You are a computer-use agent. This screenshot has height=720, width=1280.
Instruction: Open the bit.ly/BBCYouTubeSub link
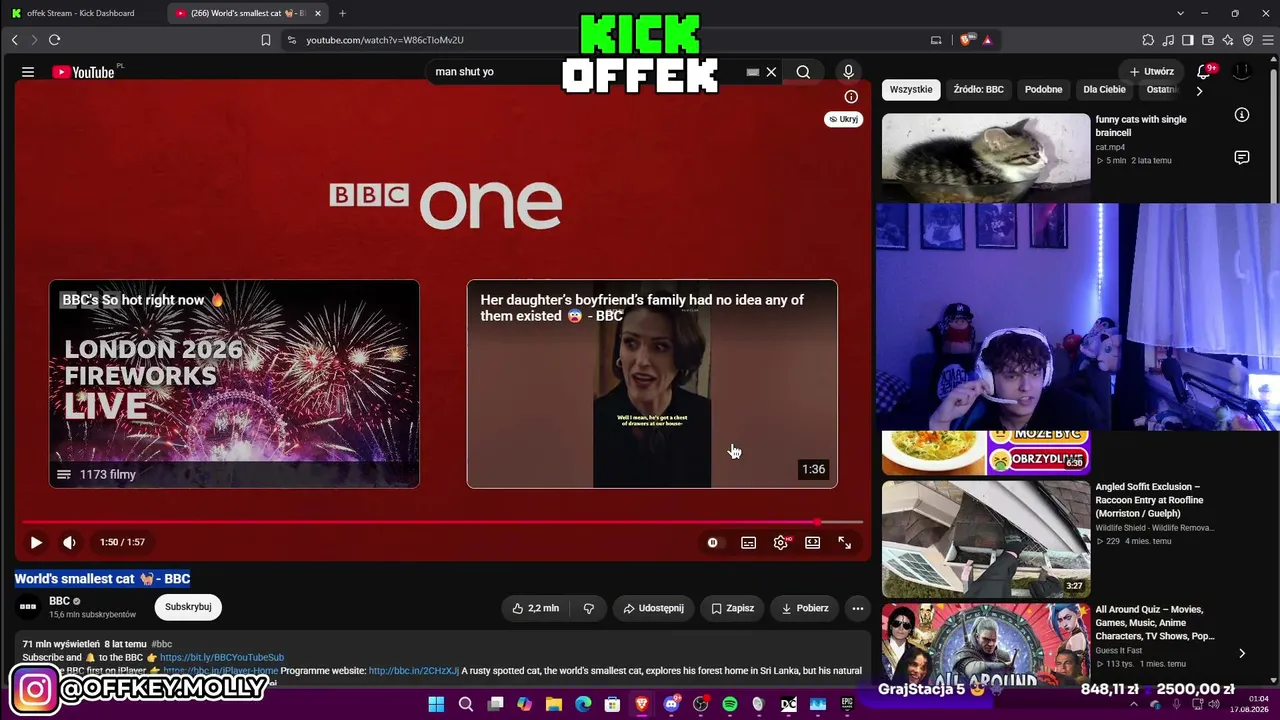tap(222, 658)
